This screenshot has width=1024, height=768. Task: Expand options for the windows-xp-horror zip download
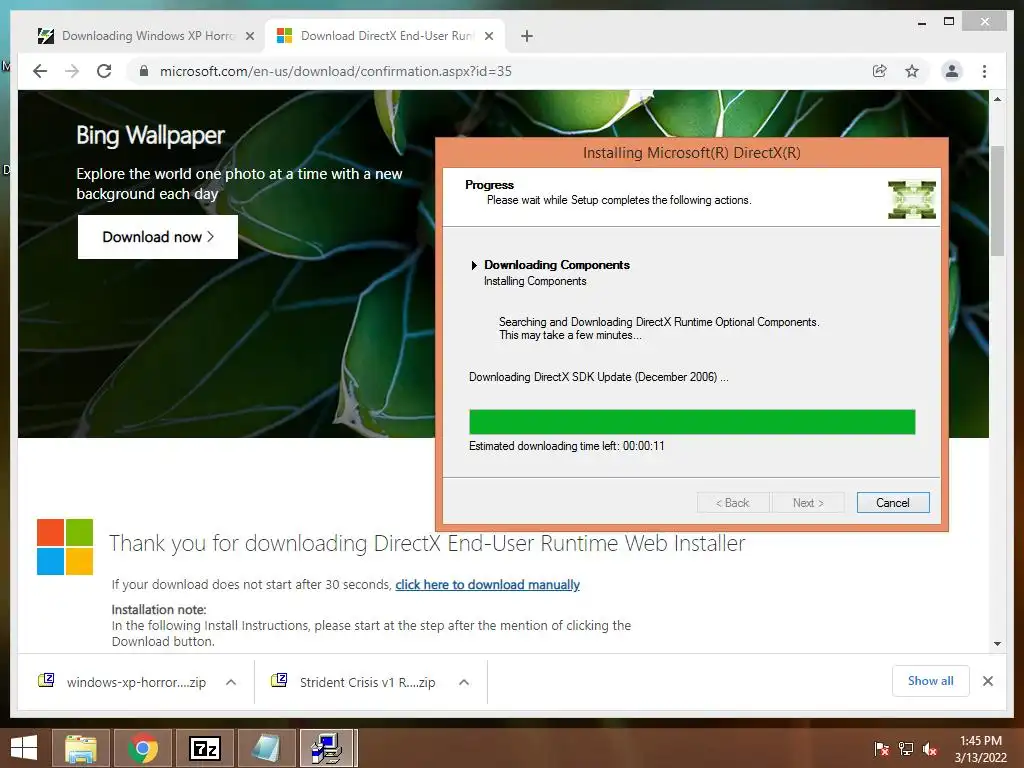click(x=231, y=682)
